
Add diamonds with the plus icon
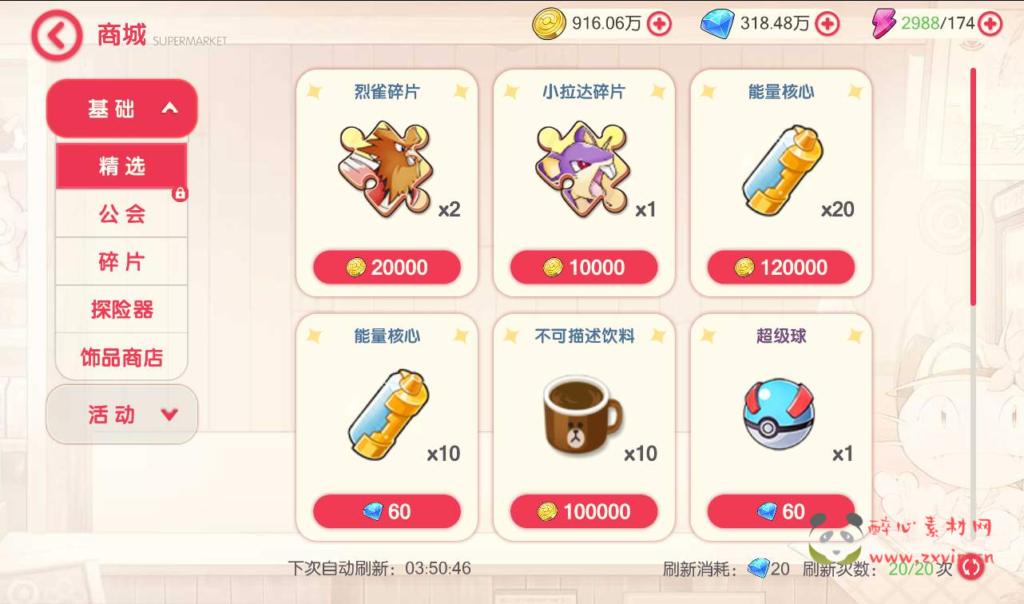click(x=827, y=24)
